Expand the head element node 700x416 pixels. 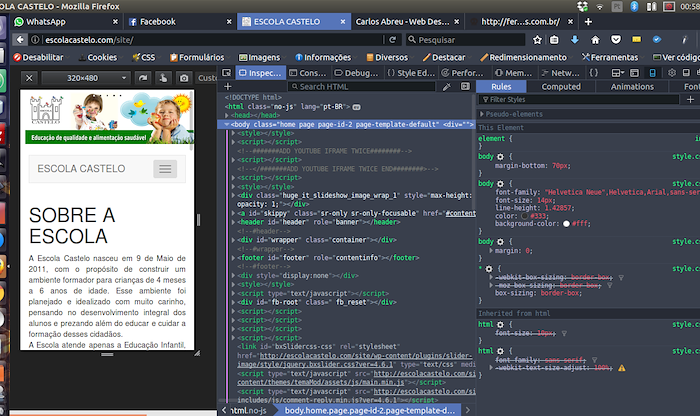228,115
